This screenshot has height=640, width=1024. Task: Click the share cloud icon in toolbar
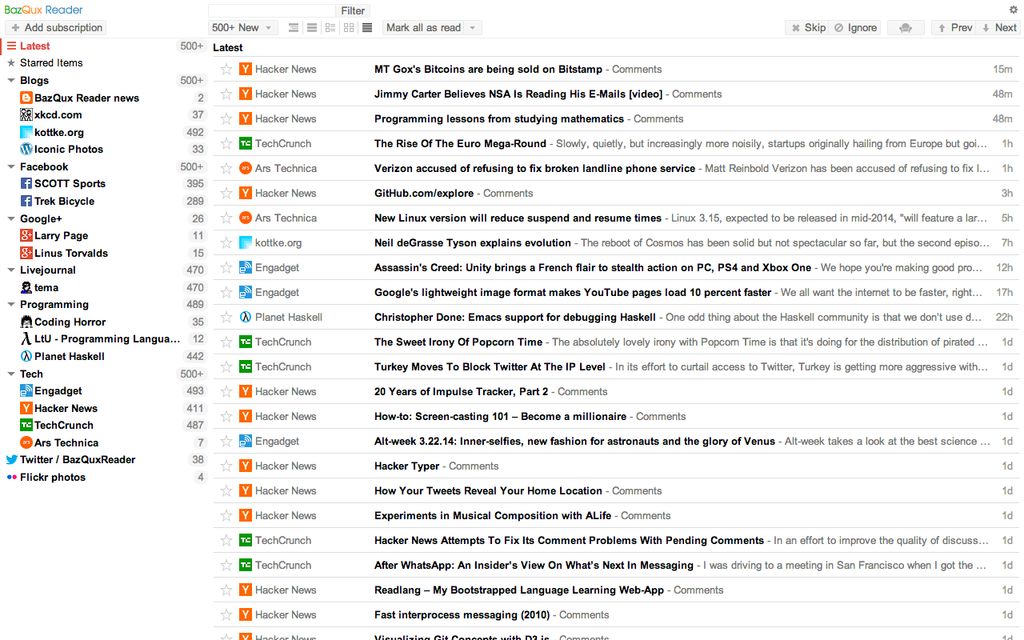point(905,27)
